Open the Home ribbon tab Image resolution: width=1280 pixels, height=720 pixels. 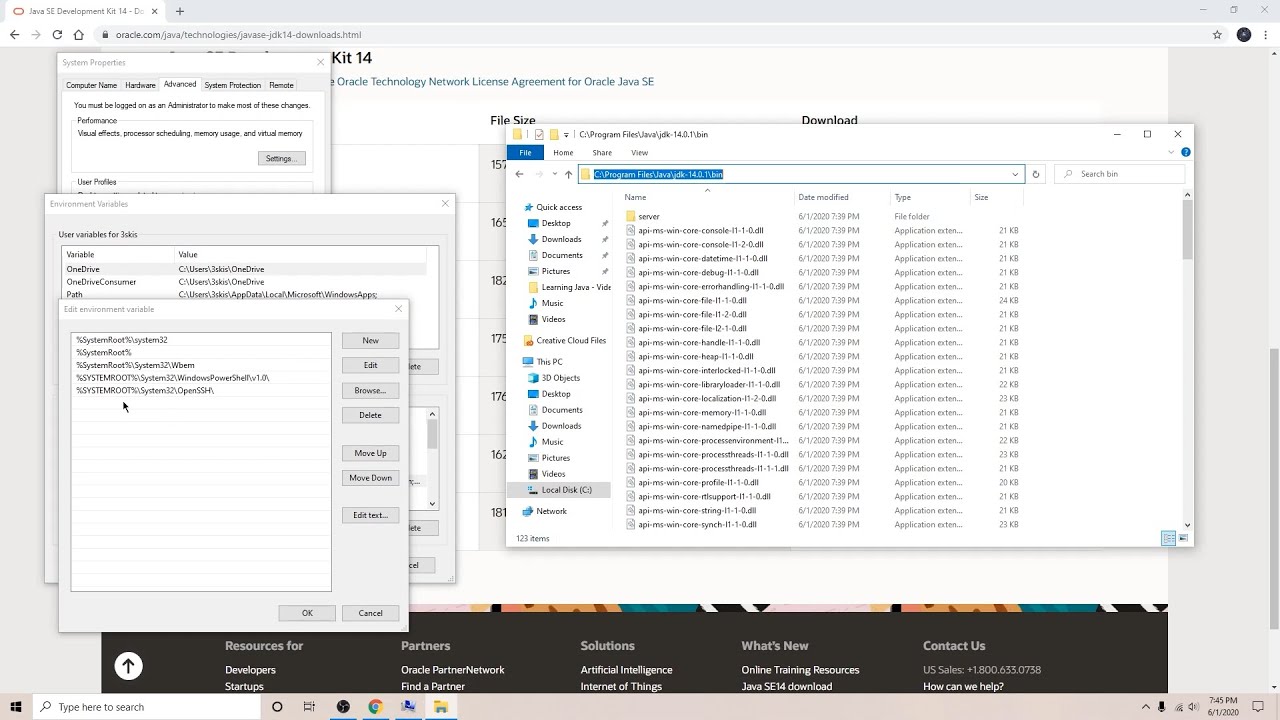[x=563, y=153]
